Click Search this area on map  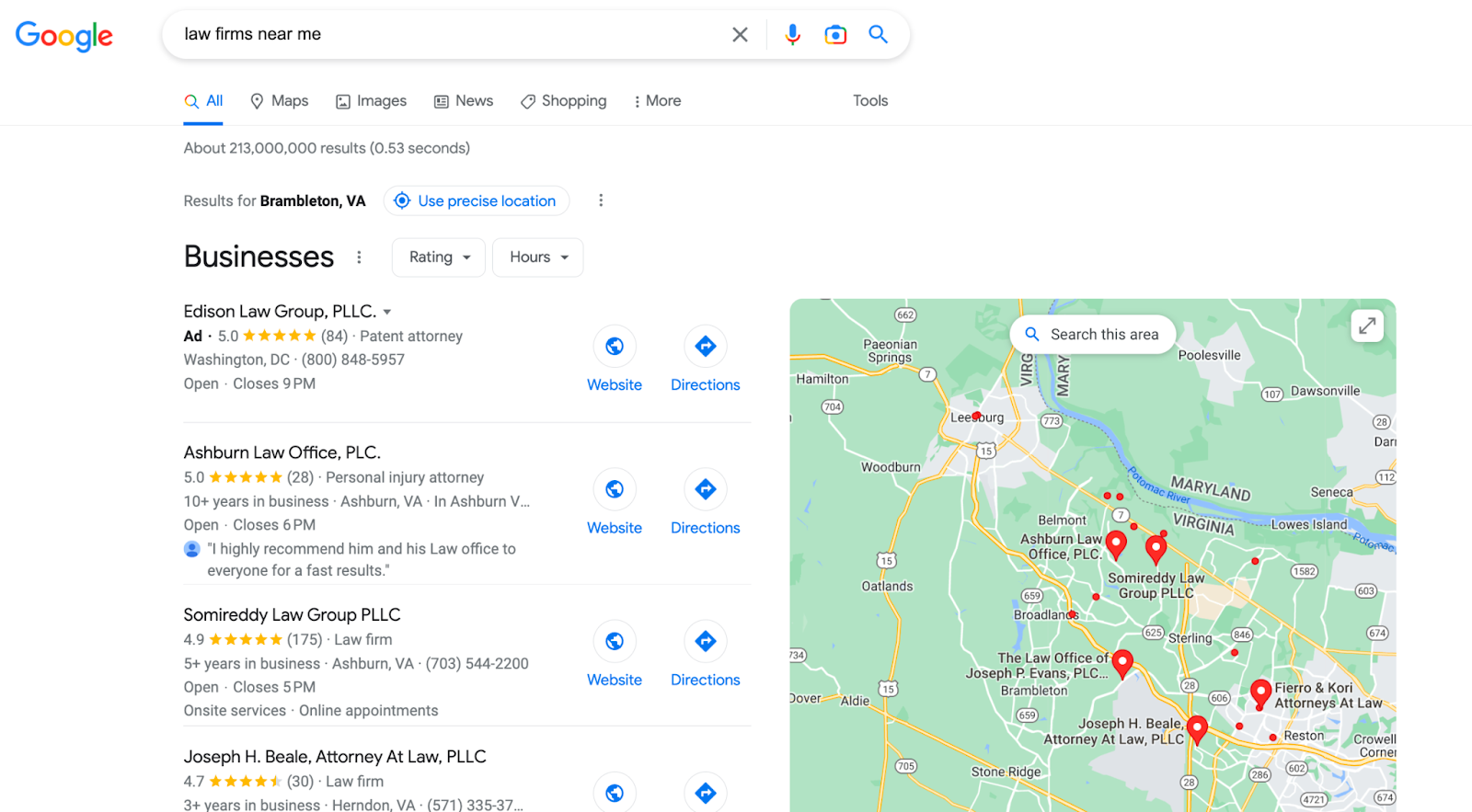point(1093,335)
